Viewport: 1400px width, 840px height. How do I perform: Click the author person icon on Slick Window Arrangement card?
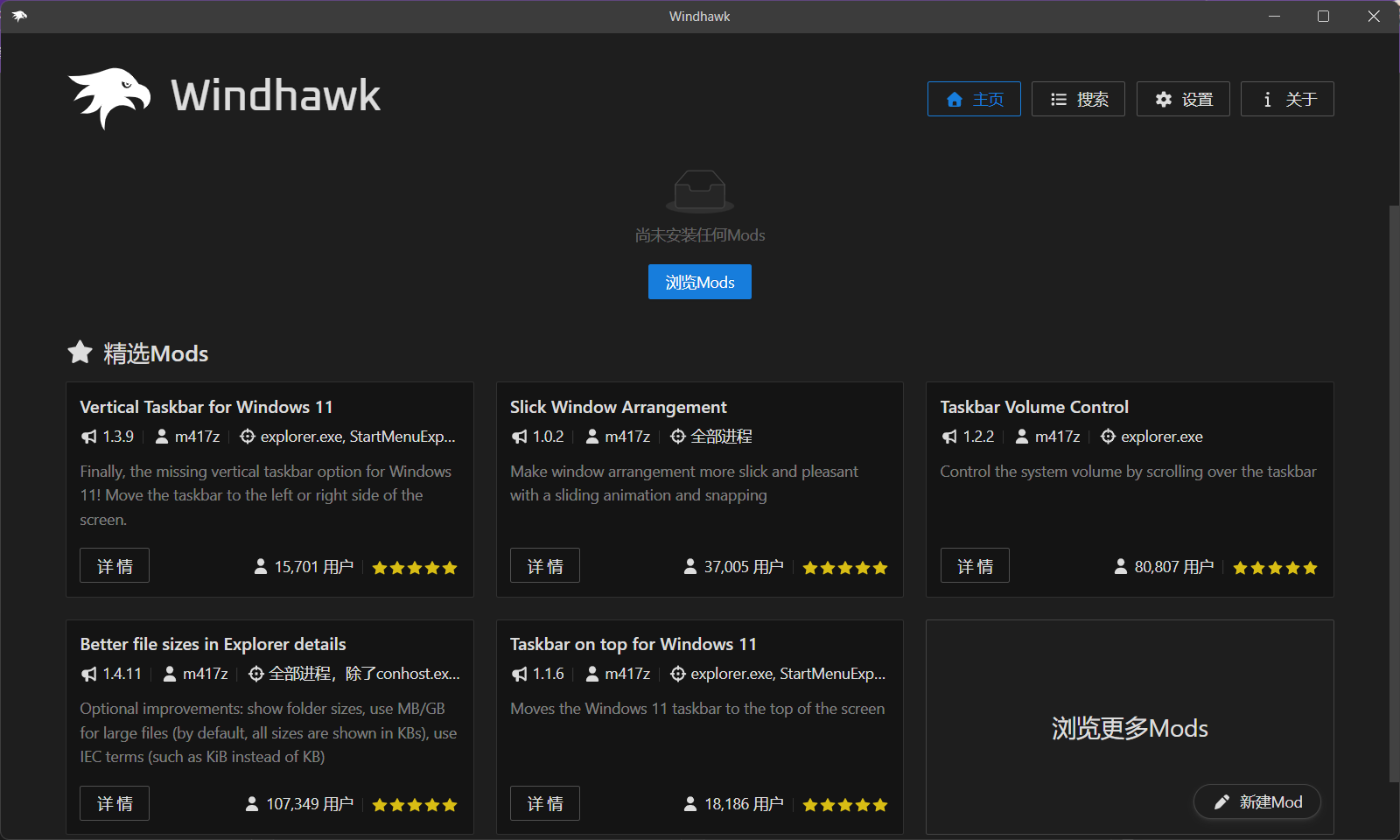pos(592,436)
